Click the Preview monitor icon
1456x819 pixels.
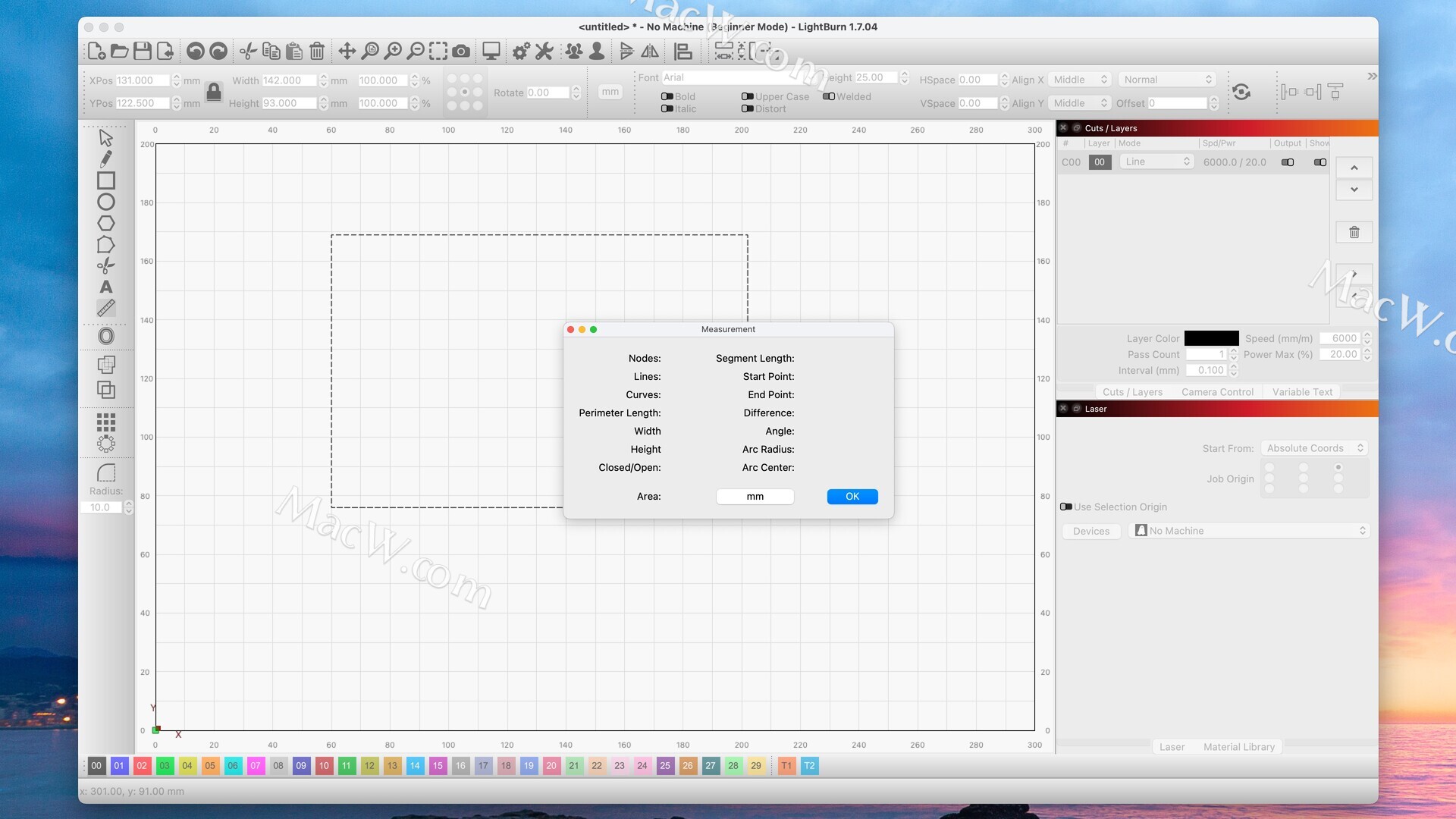tap(491, 52)
